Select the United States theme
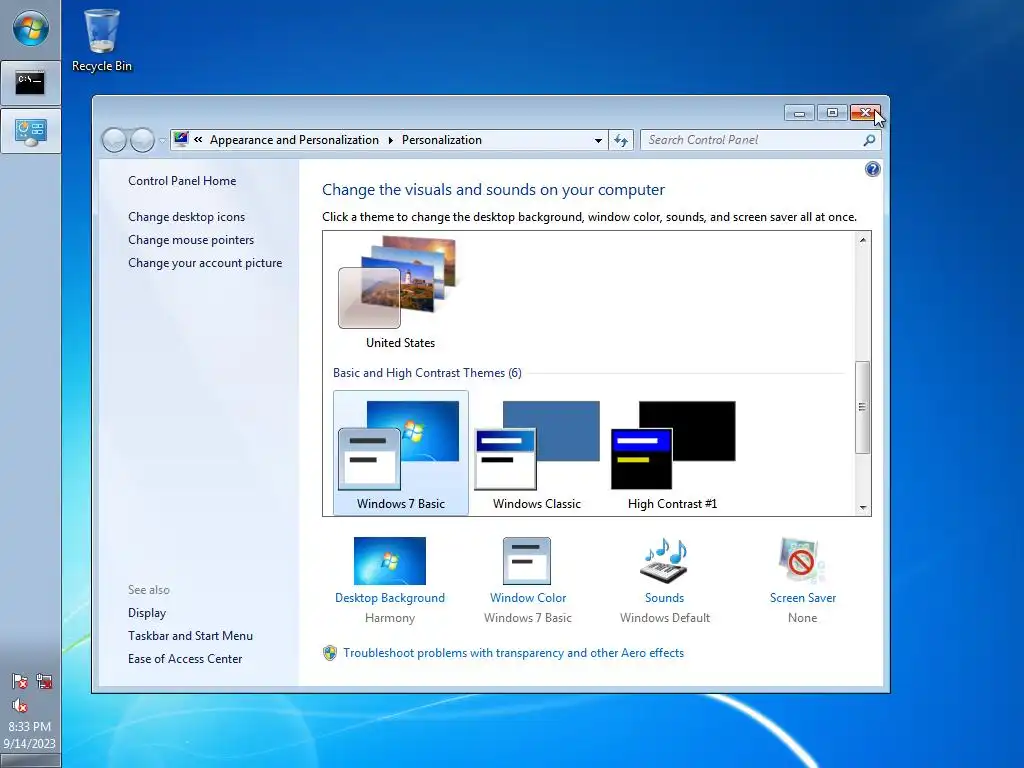 click(x=400, y=292)
